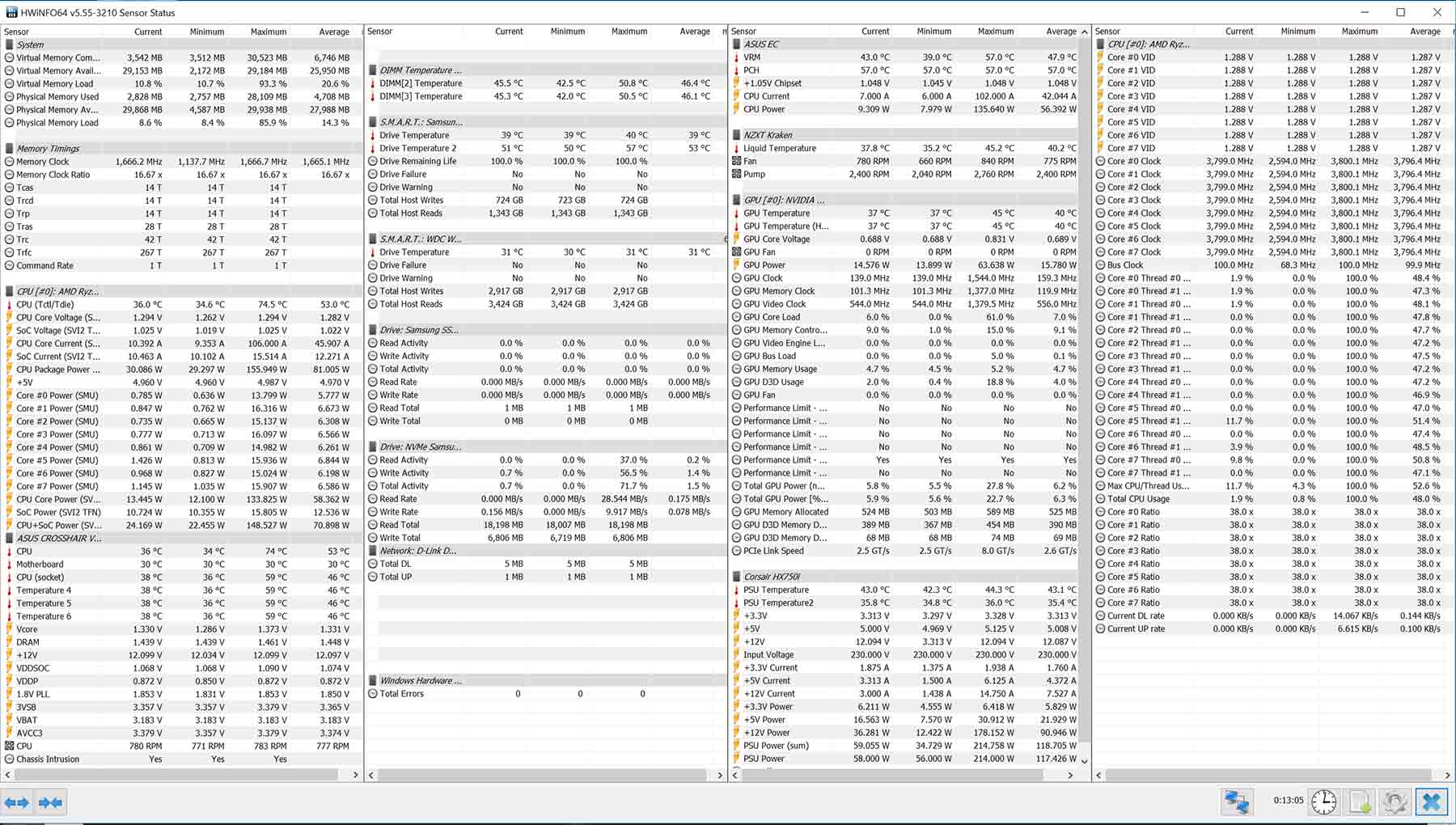Click the DIMM Temperature group icon
This screenshot has width=1456, height=825.
pyautogui.click(x=373, y=70)
